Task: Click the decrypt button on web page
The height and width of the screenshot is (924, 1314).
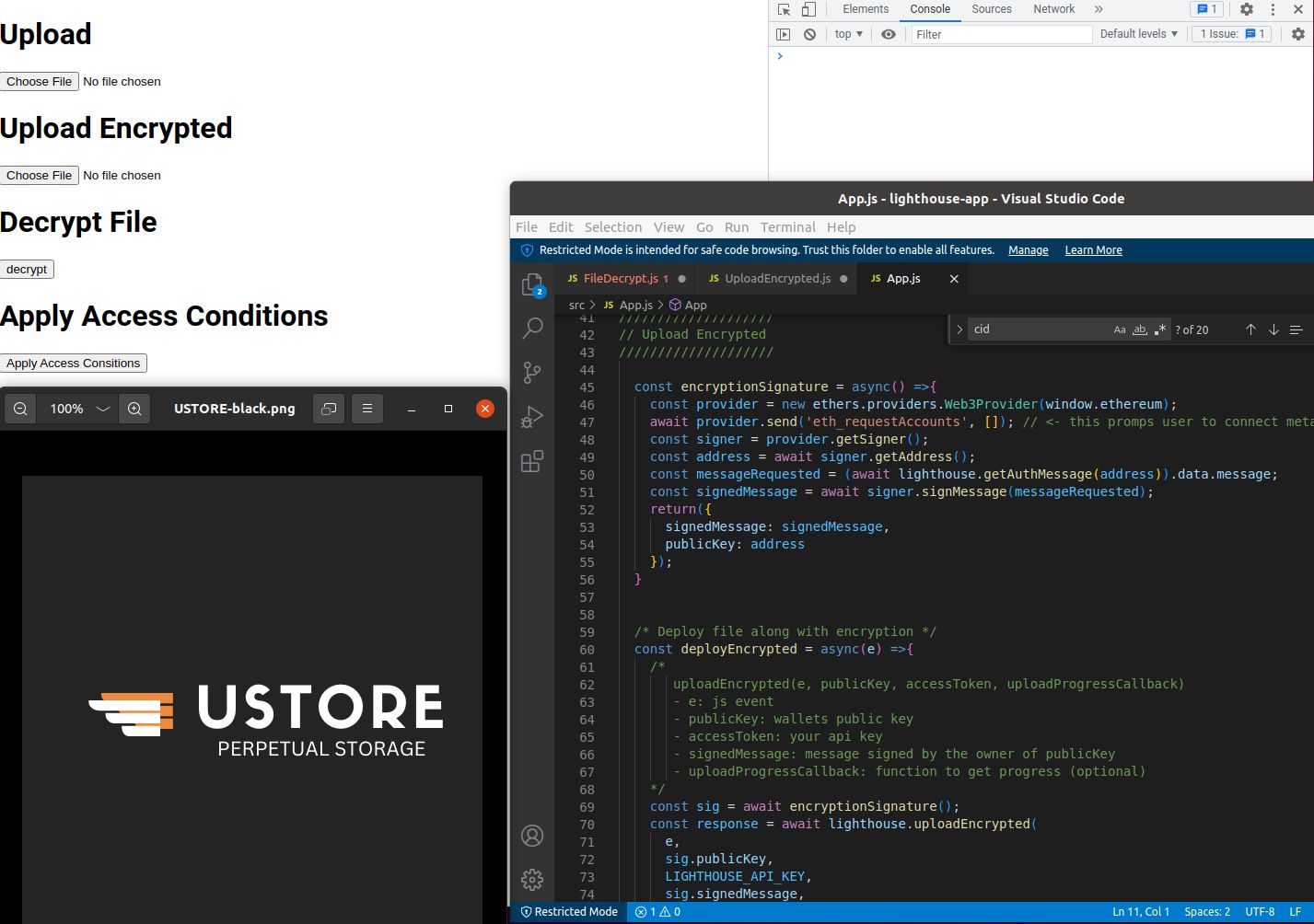Action: click(27, 270)
